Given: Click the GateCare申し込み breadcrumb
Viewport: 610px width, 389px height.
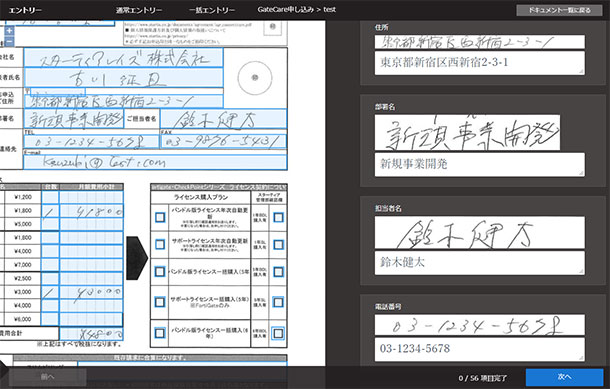Looking at the screenshot, I should pyautogui.click(x=285, y=9).
